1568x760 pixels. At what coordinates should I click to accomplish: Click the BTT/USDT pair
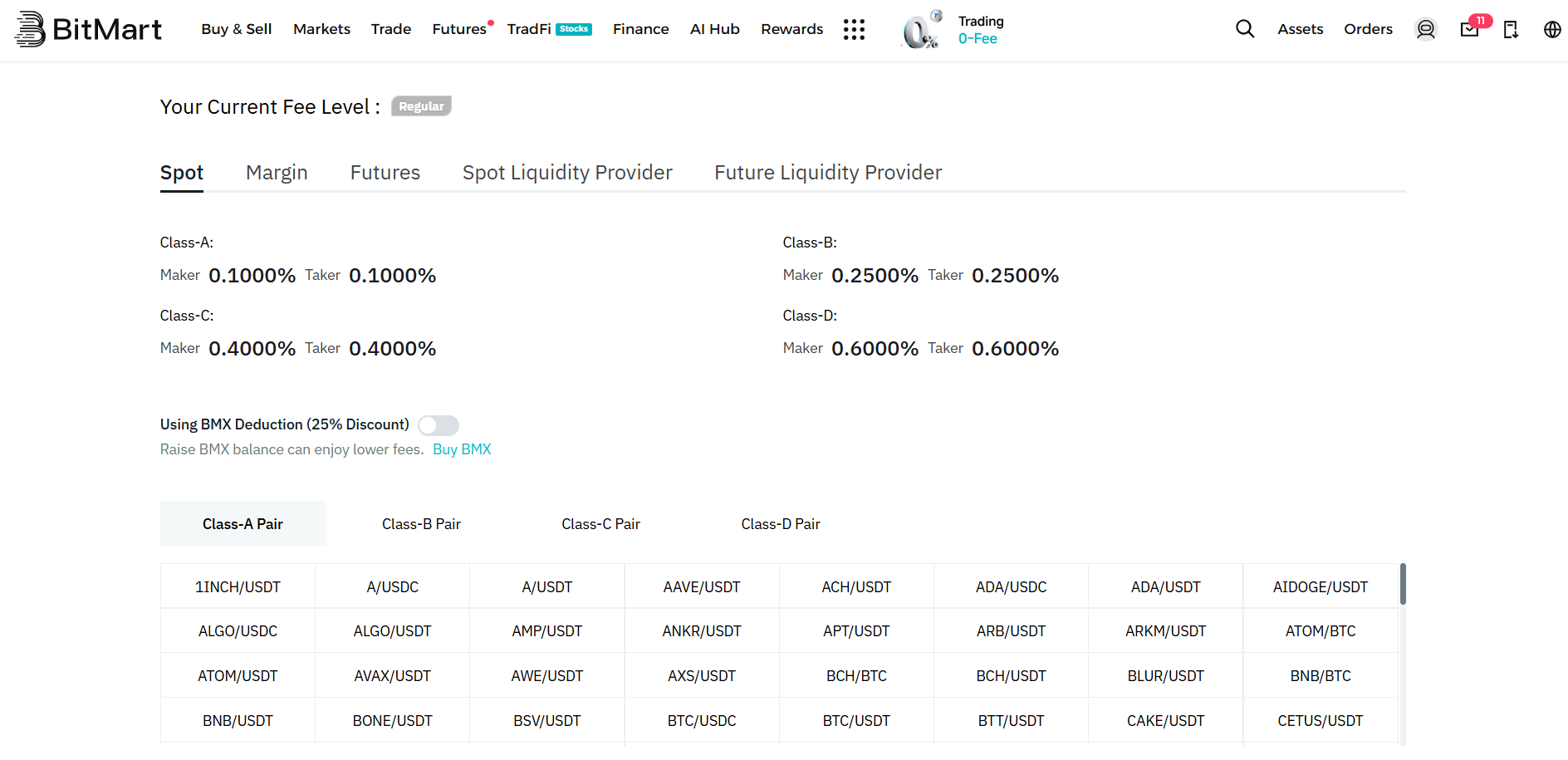coord(1011,721)
